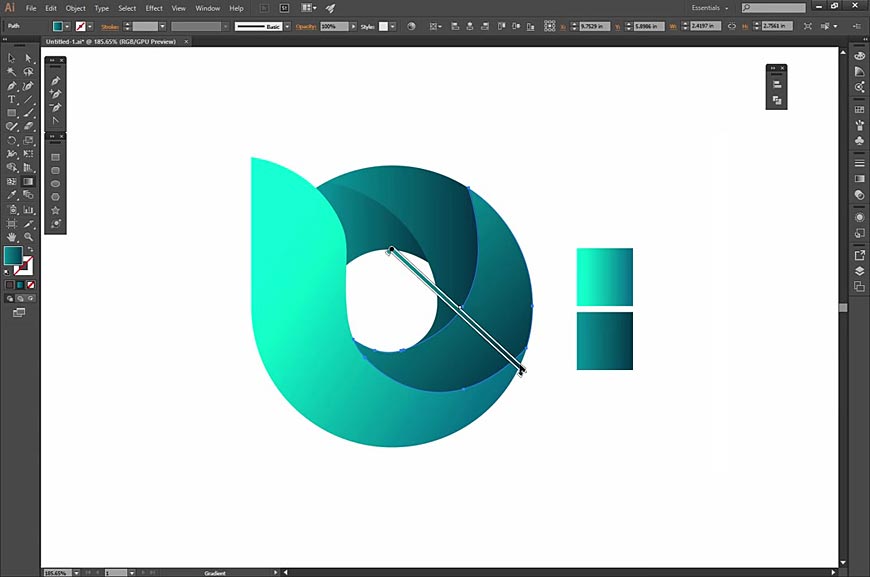
Task: Choose the Ellipse tool in the floating shape panel
Action: [56, 184]
